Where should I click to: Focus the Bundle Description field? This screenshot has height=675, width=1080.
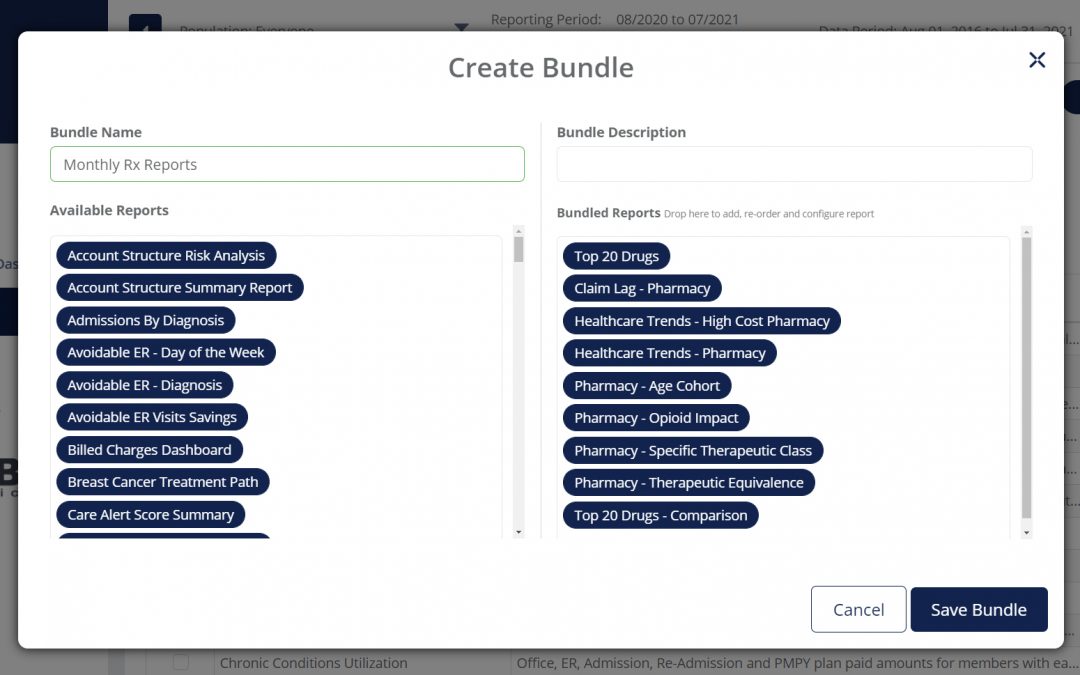[x=794, y=165]
